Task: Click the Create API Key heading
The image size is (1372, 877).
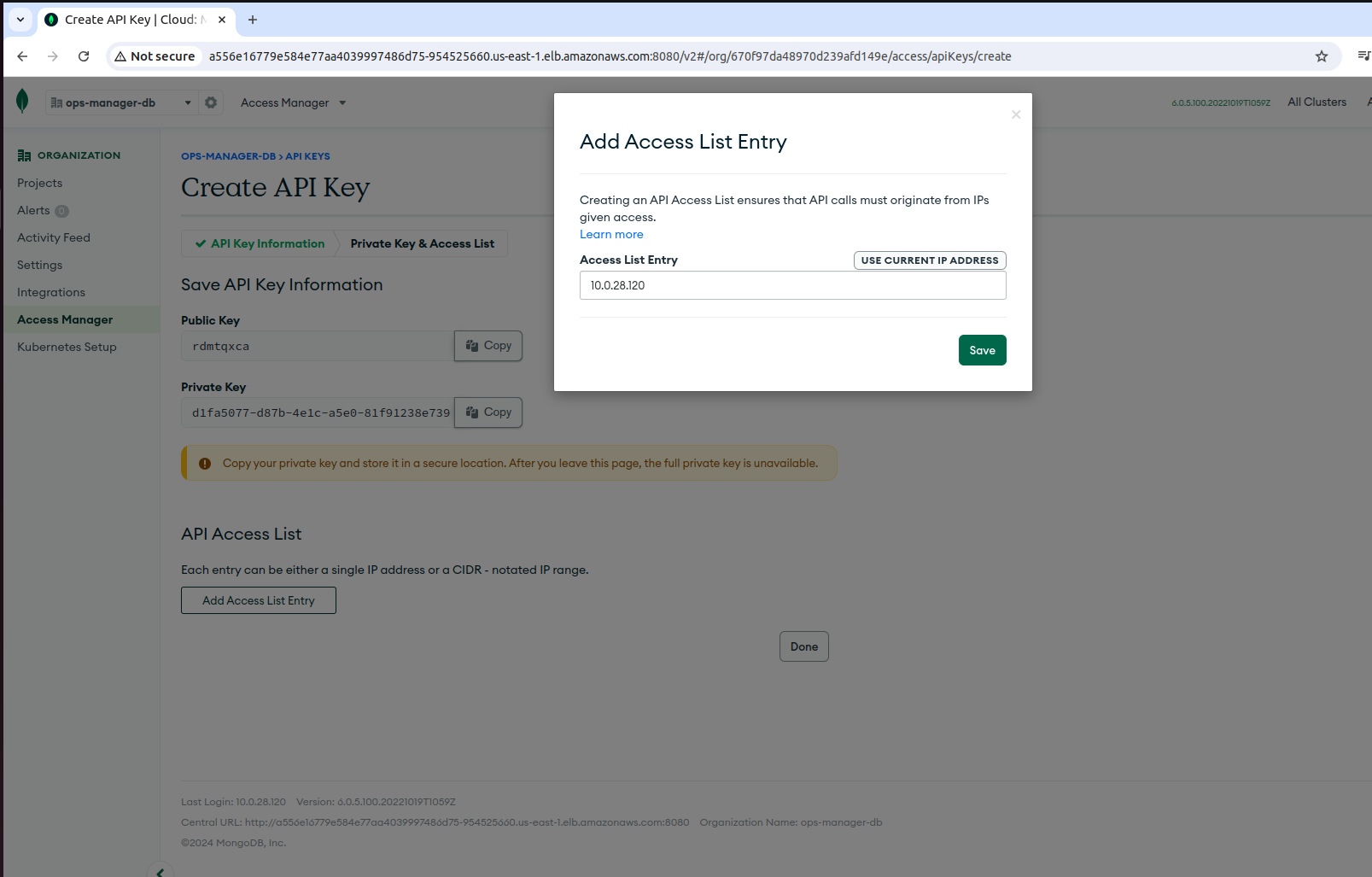Action: click(275, 187)
